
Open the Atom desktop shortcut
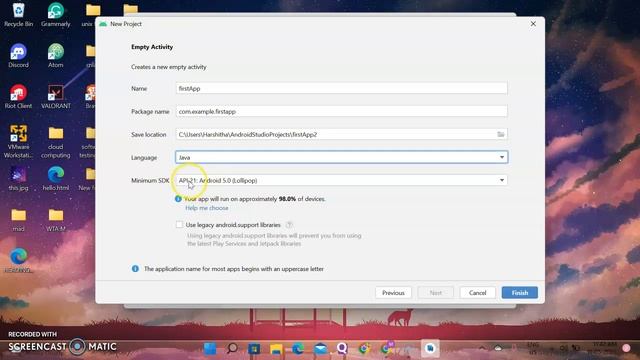56,56
